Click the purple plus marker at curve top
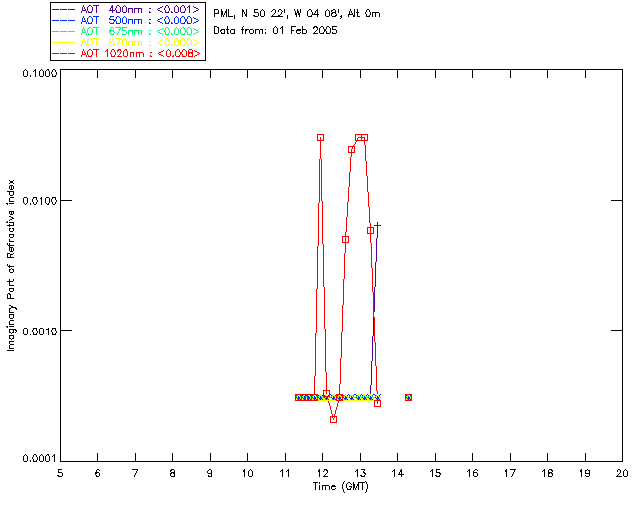 pos(378,225)
